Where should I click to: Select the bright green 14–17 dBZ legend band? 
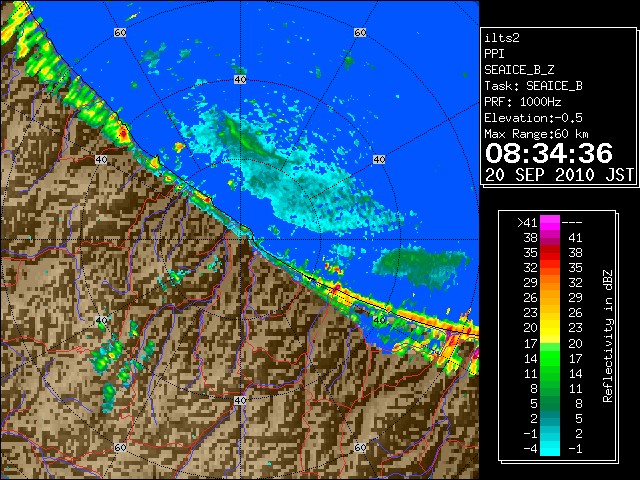[550, 358]
